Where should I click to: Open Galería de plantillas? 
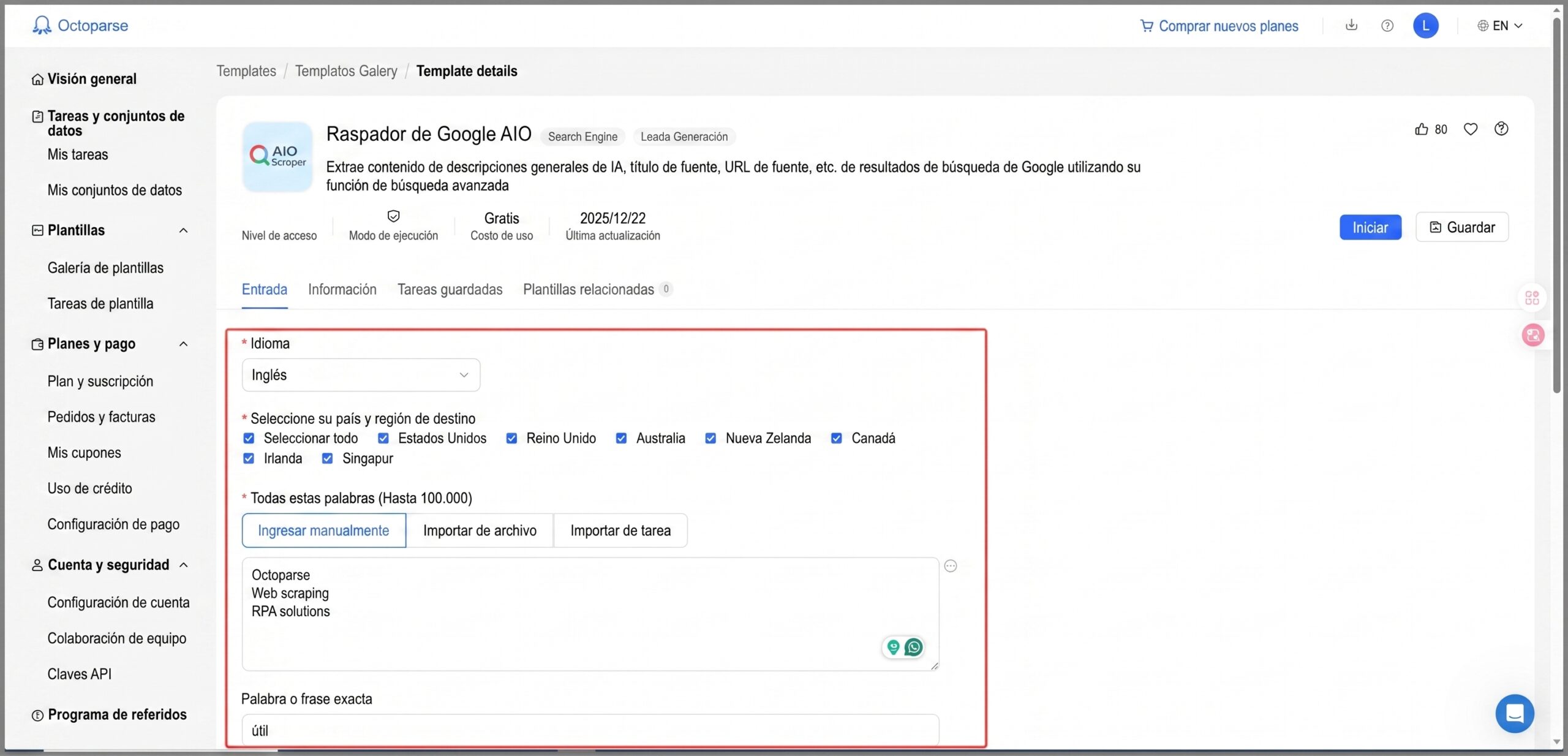(x=105, y=268)
